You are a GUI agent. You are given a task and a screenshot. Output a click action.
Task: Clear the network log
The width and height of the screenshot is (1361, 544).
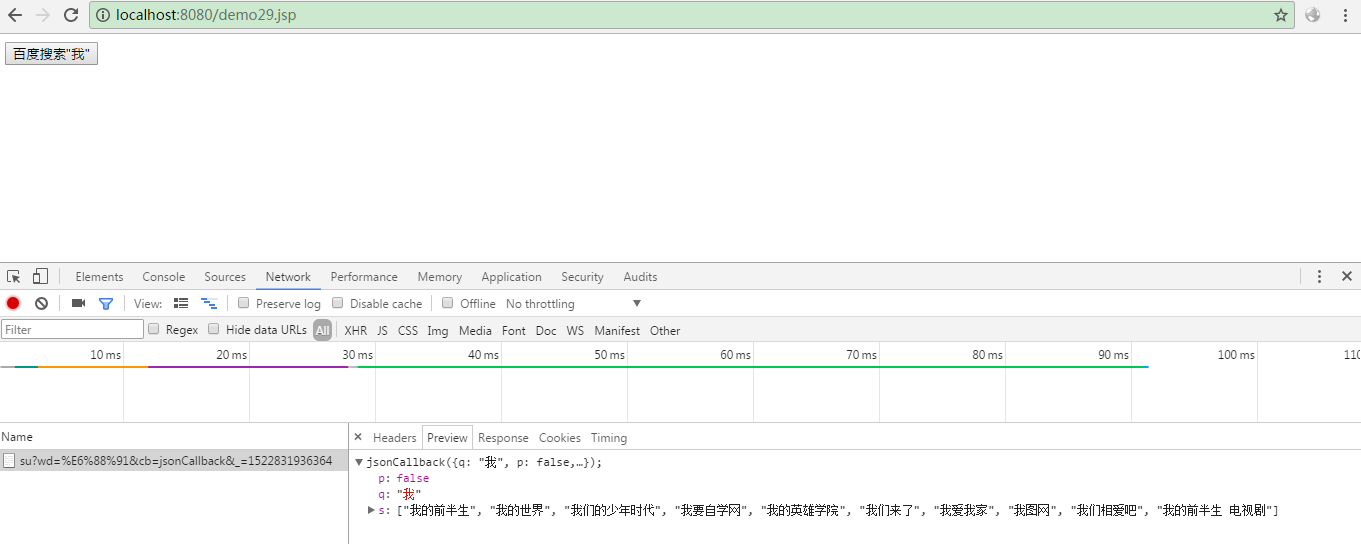[x=41, y=303]
